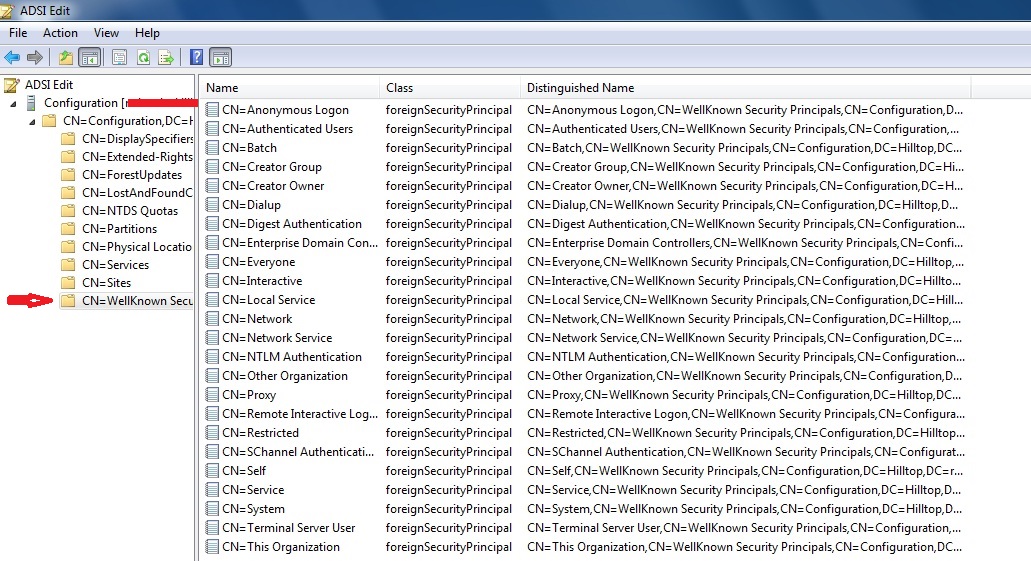Open Properties from the toolbar
The height and width of the screenshot is (561, 1031).
[x=120, y=57]
